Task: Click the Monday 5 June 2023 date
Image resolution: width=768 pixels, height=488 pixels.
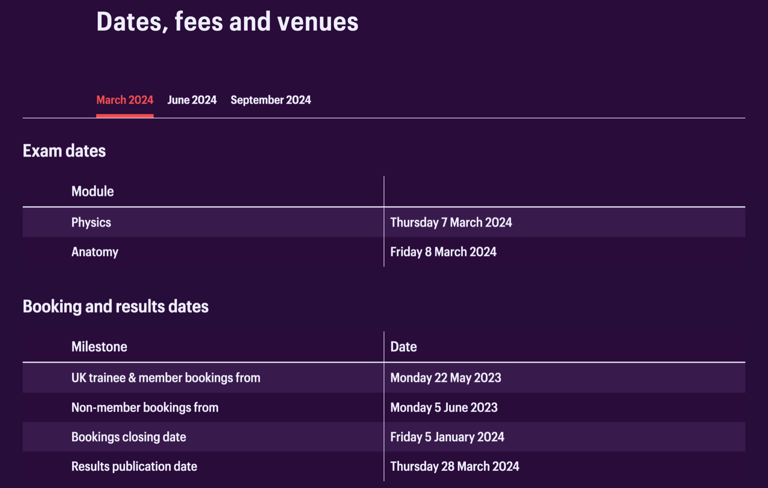Action: coord(443,408)
